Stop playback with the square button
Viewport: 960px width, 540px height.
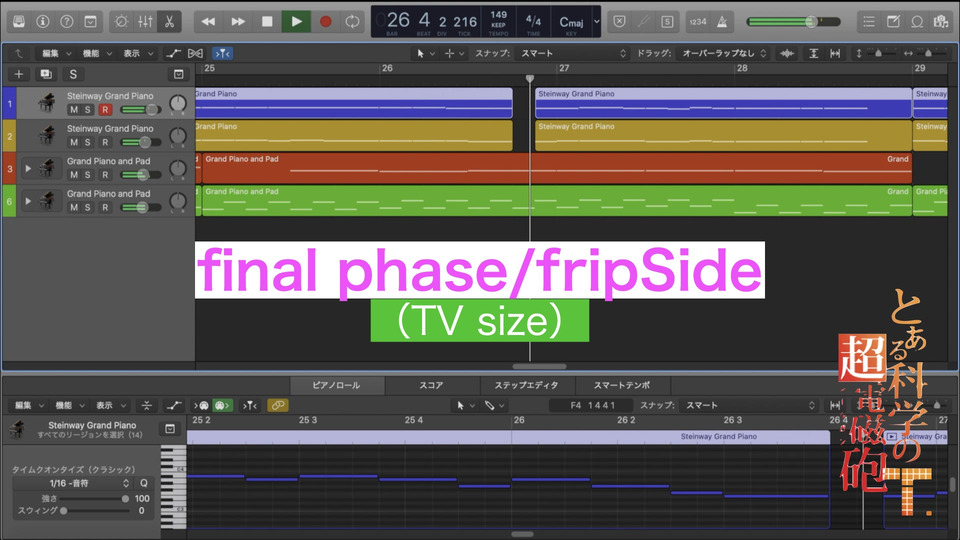click(x=267, y=21)
